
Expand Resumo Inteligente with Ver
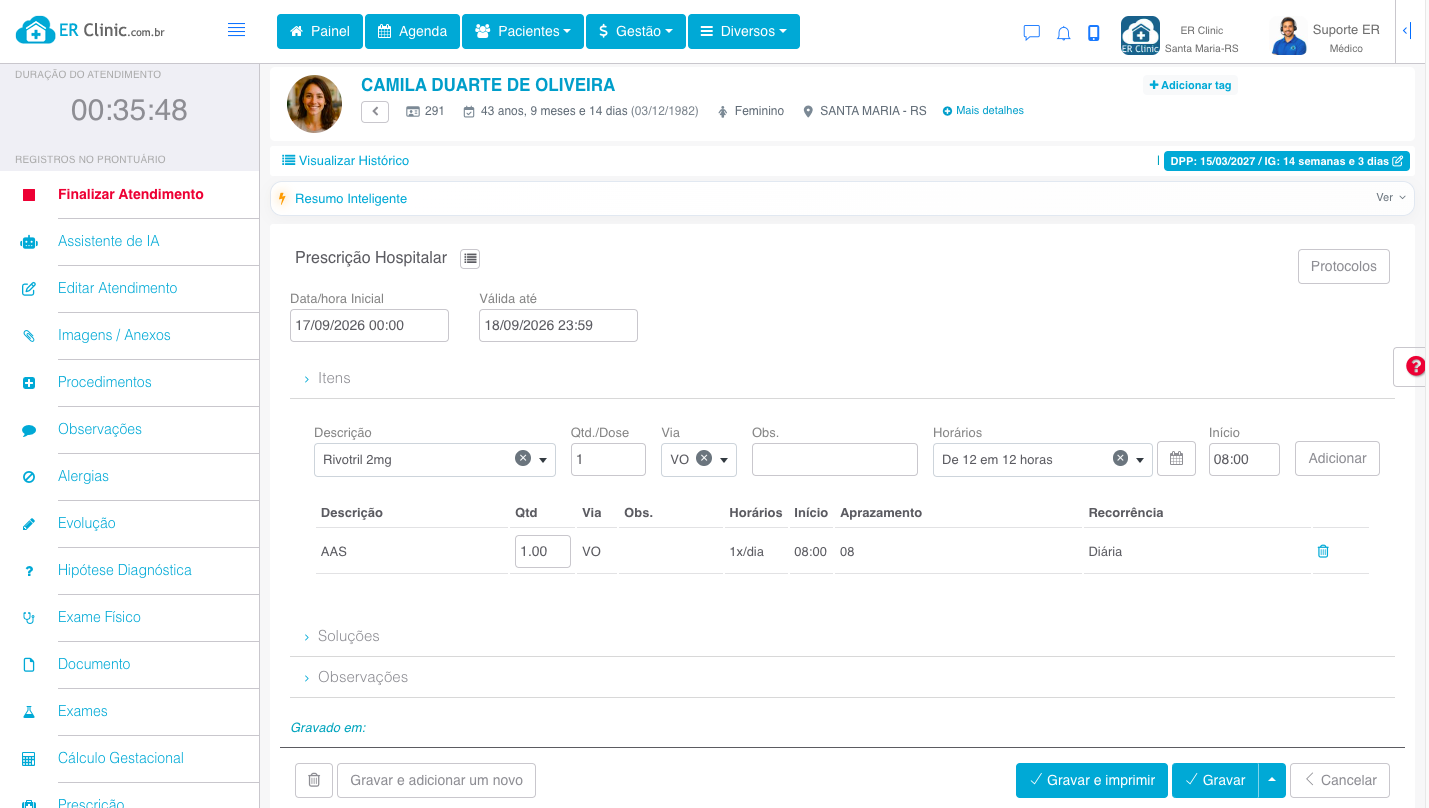pos(1391,198)
